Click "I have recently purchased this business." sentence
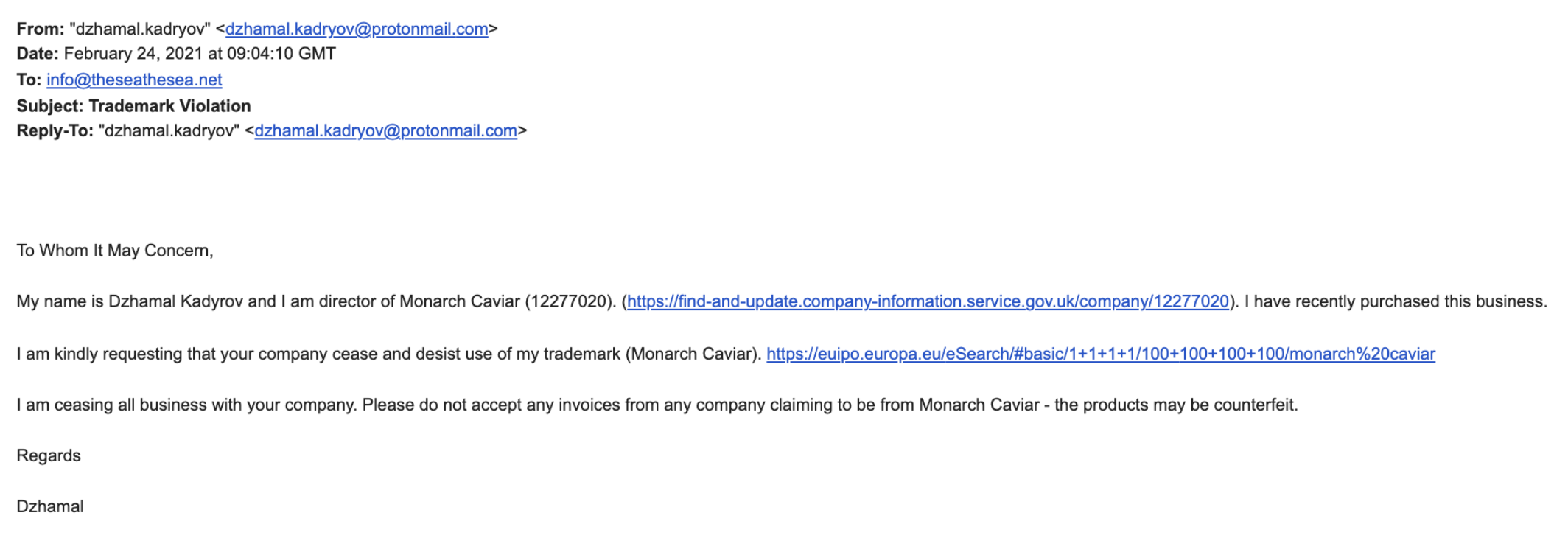The height and width of the screenshot is (538, 1568). 1396,301
